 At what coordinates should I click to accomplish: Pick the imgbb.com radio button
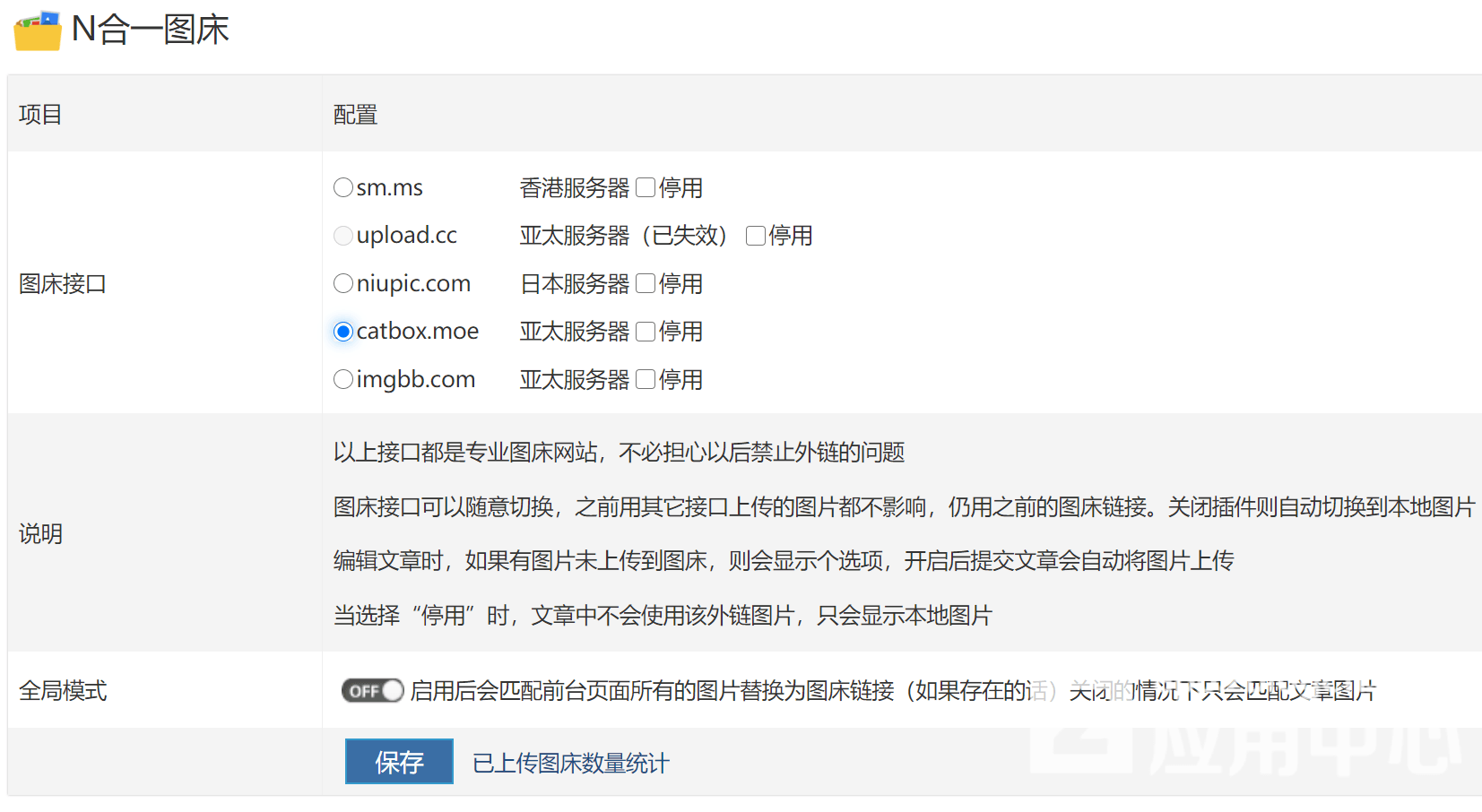(343, 380)
